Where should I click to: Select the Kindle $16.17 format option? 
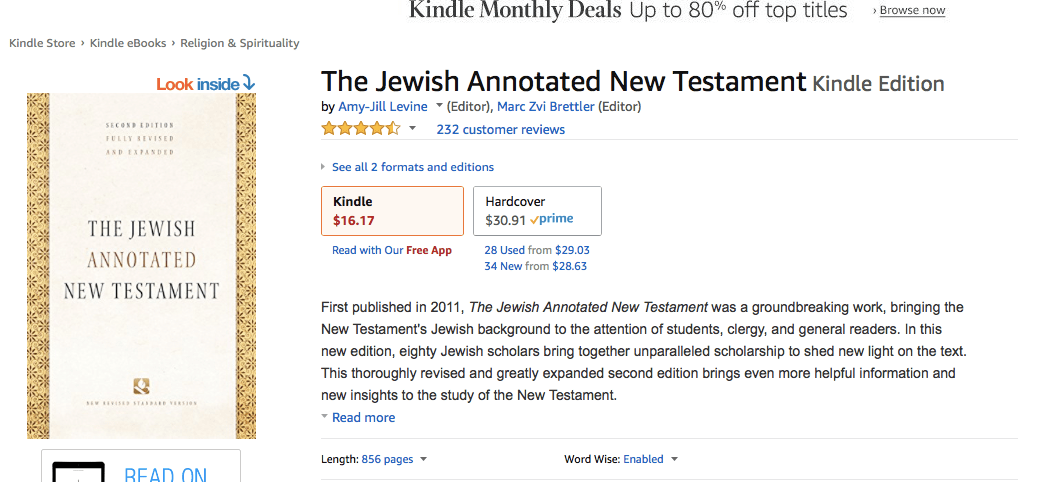392,211
